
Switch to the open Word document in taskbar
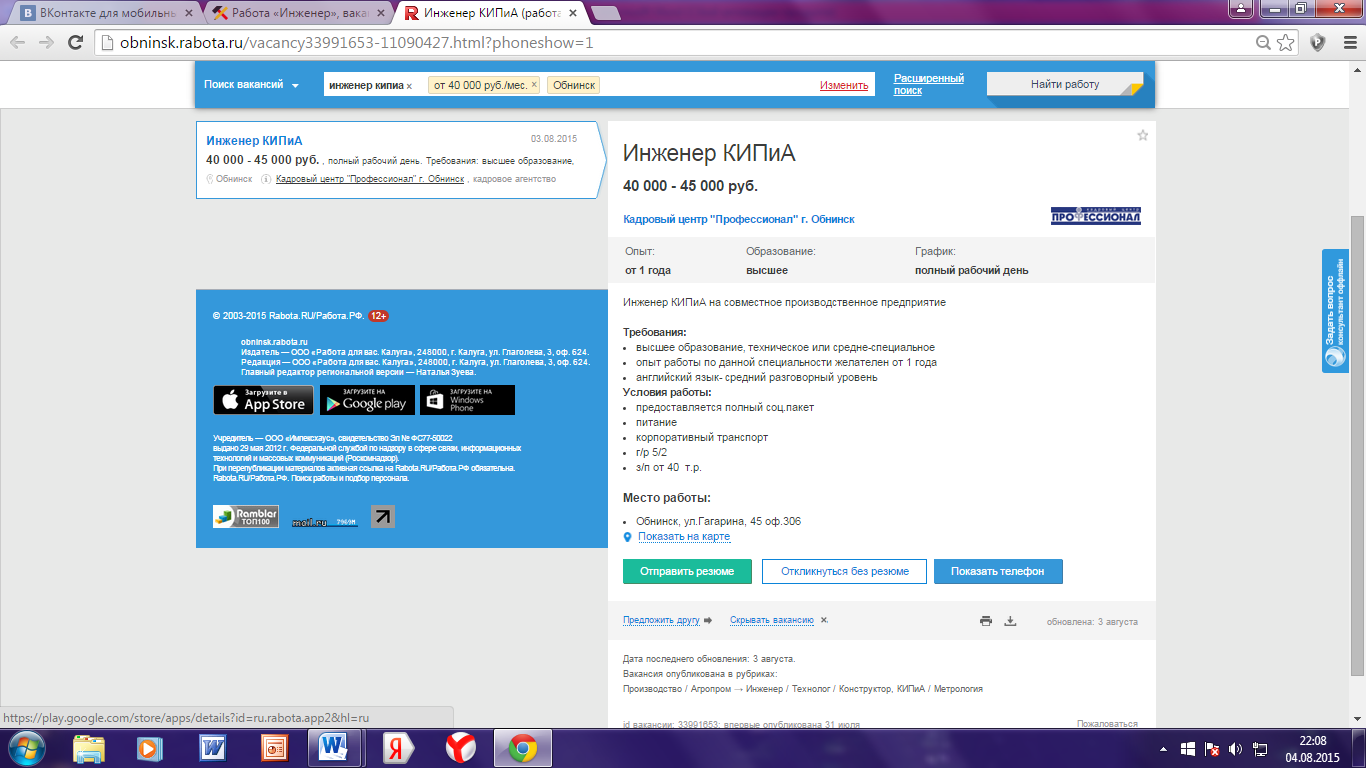coord(335,748)
